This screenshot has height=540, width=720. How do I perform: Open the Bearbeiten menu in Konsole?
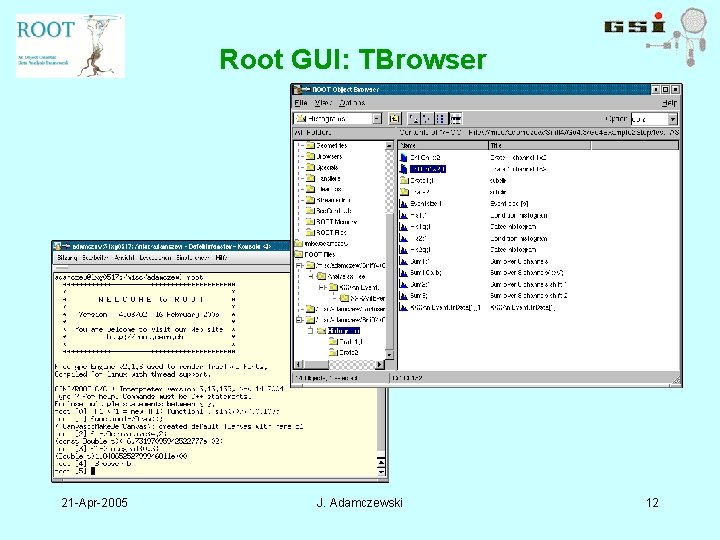[95, 258]
